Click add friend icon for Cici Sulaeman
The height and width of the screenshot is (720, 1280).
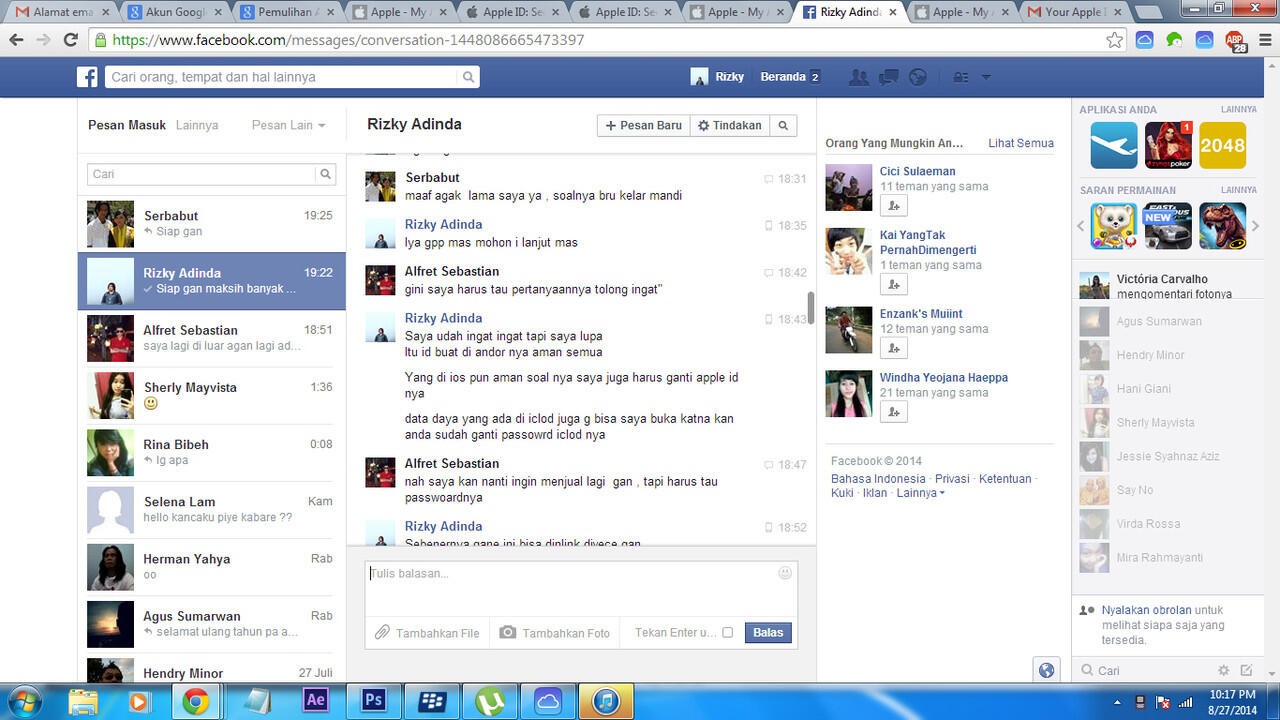tap(893, 205)
